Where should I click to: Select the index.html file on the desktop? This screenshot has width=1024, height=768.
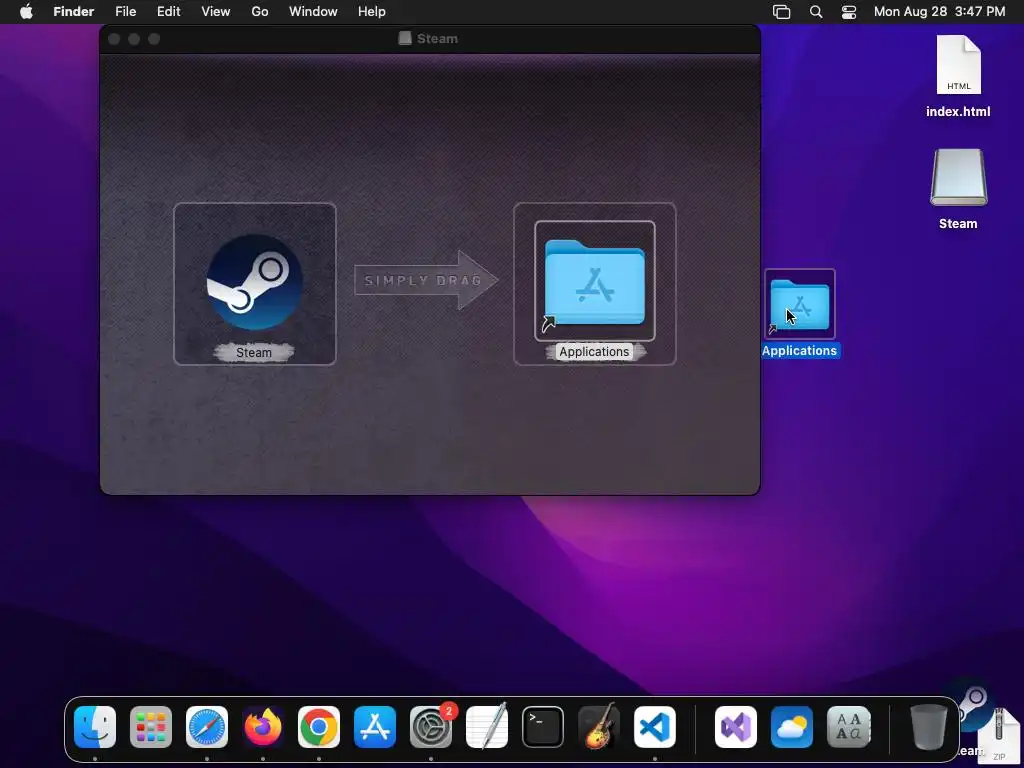tap(958, 65)
